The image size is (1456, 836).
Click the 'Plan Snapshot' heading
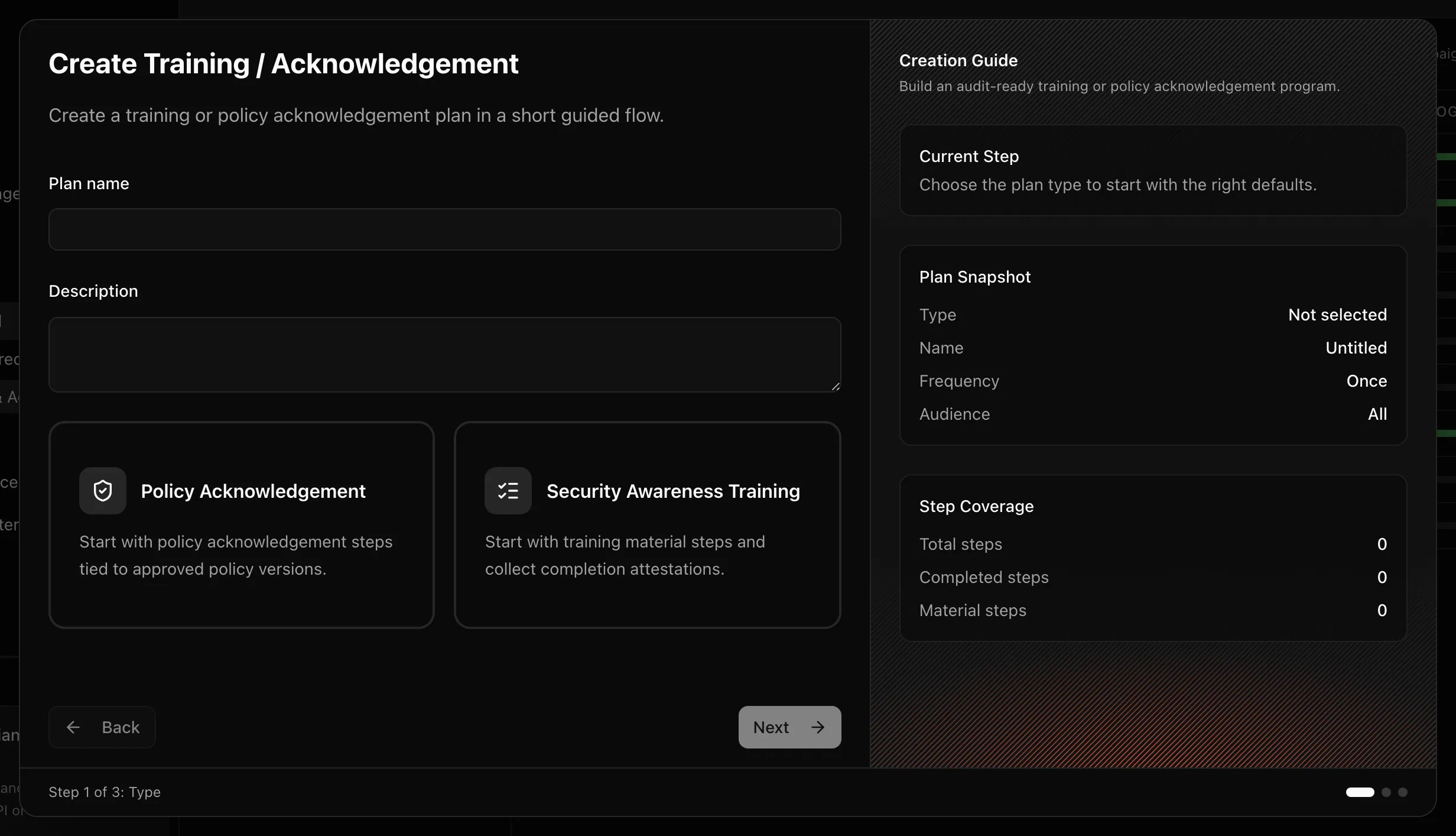point(975,277)
